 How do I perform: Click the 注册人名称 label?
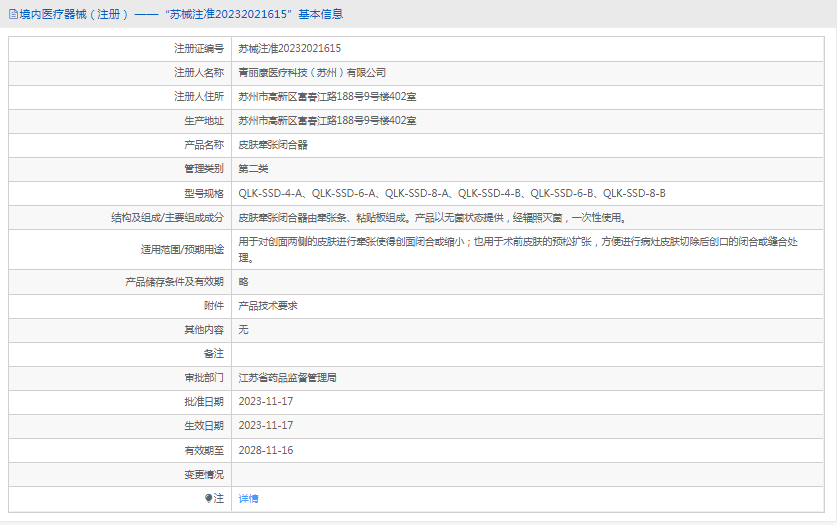point(199,73)
